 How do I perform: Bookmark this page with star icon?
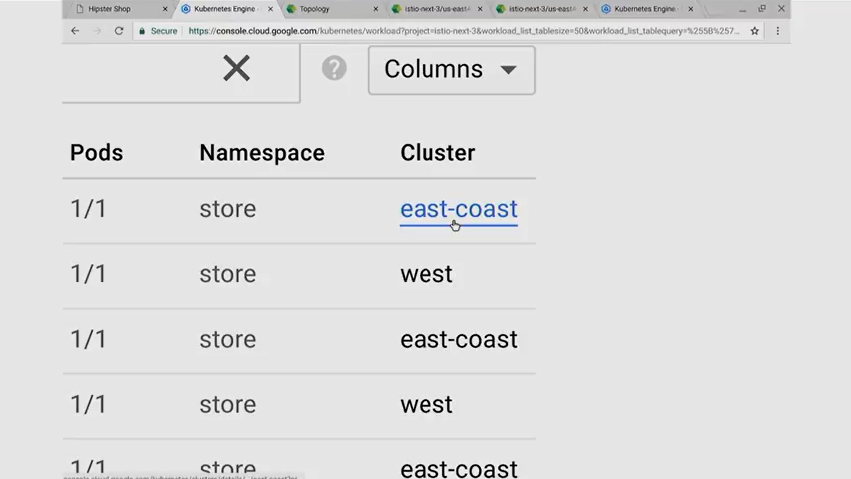tap(755, 31)
